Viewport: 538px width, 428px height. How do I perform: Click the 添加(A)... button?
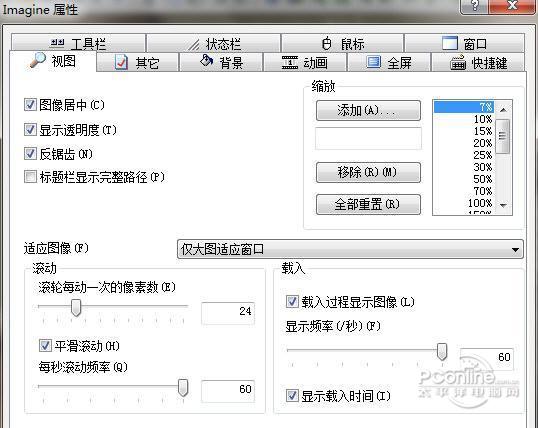(x=368, y=111)
